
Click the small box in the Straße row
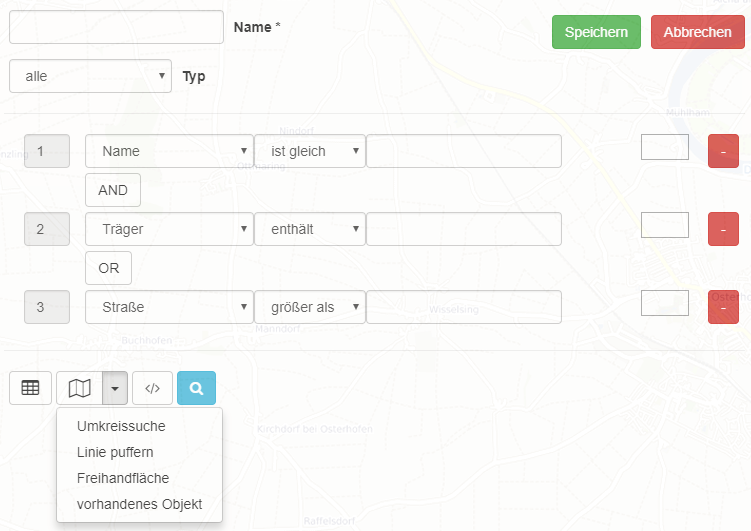tap(665, 303)
